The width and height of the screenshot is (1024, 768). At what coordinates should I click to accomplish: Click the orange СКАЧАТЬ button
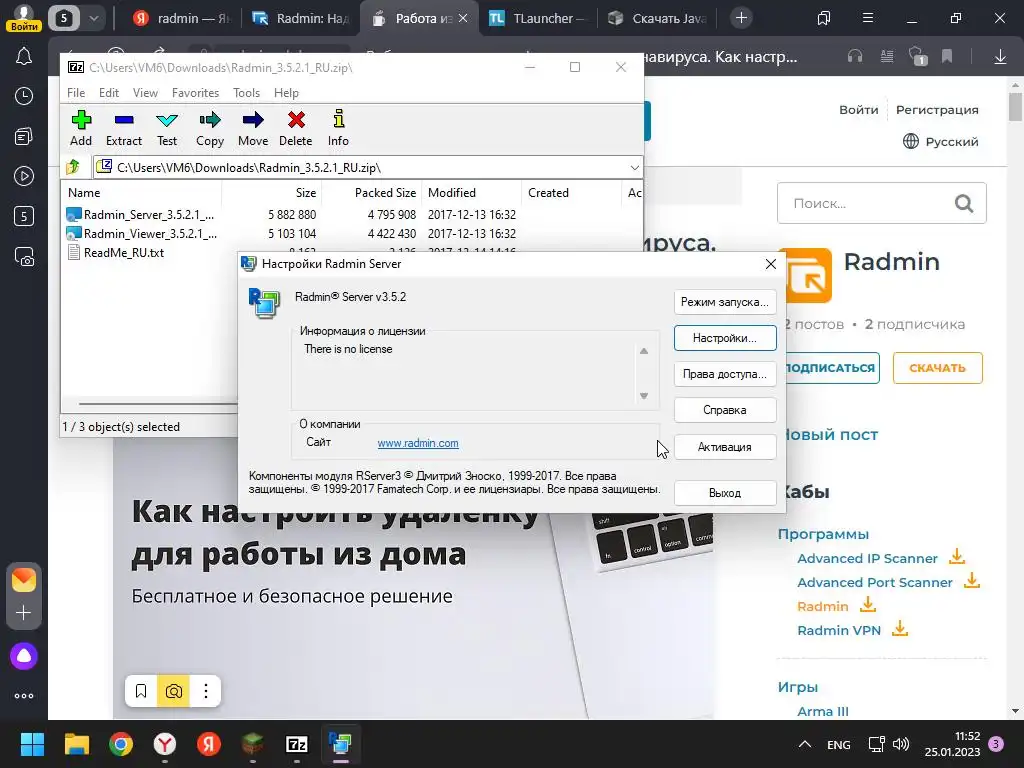point(937,368)
